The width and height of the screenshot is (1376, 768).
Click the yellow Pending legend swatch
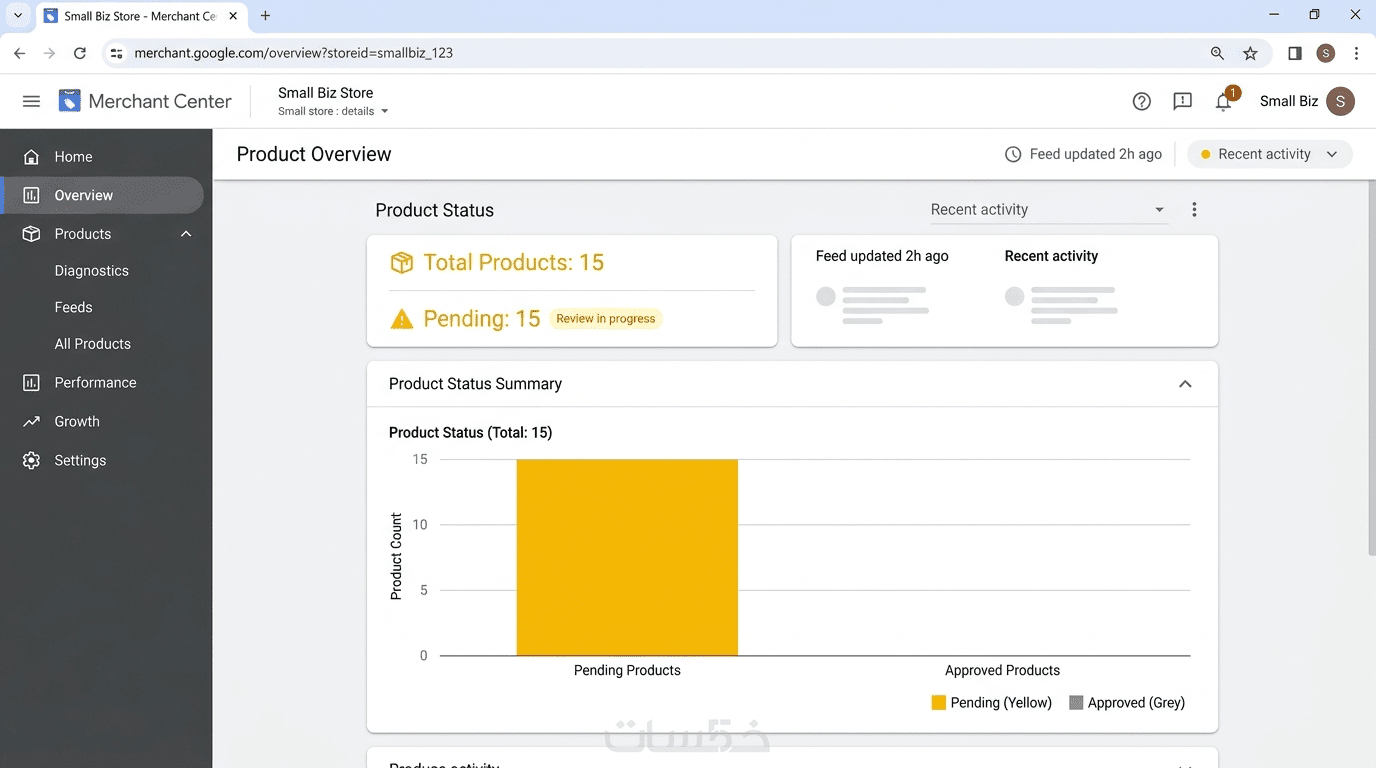pos(938,703)
